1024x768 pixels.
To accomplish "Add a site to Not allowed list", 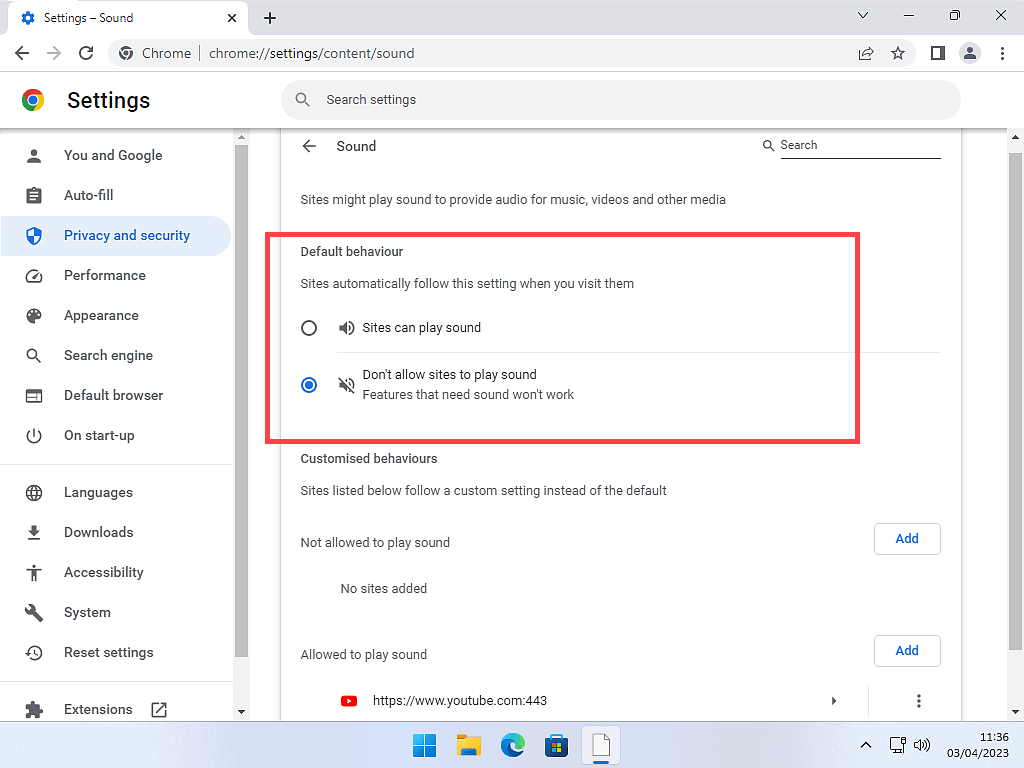I will 906,539.
